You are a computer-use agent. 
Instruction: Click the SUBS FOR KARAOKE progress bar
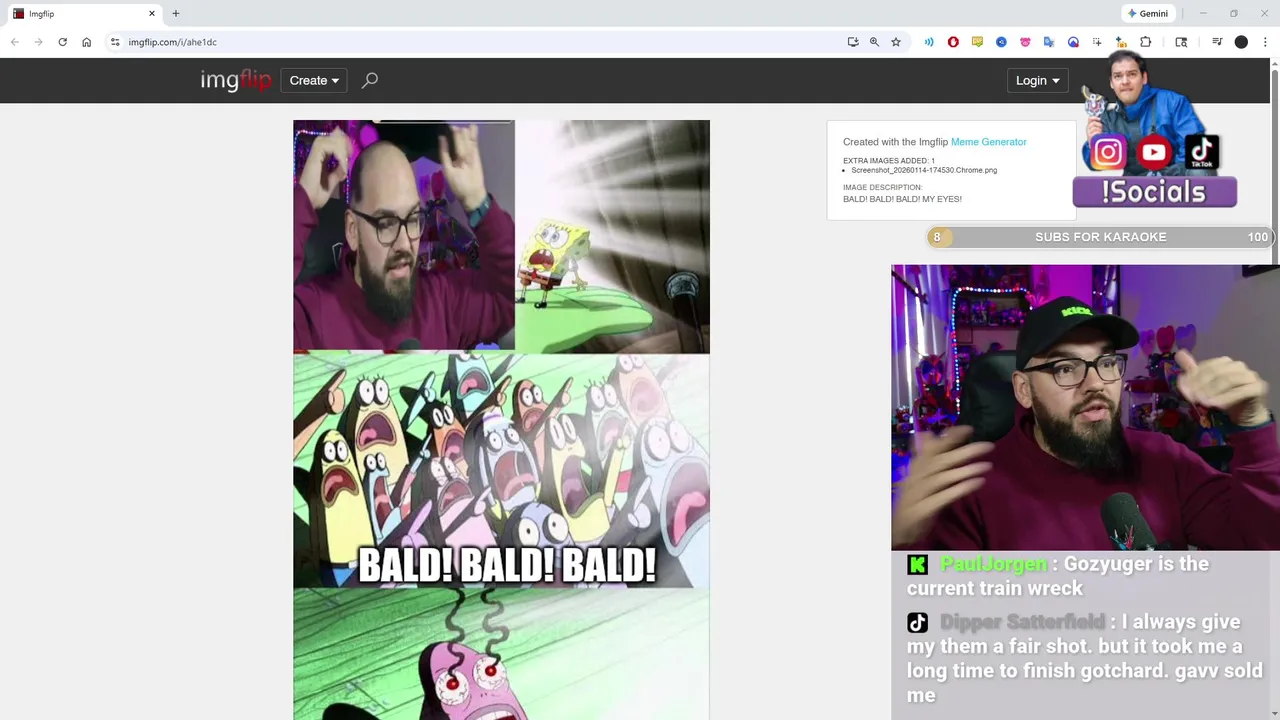[x=1100, y=237]
